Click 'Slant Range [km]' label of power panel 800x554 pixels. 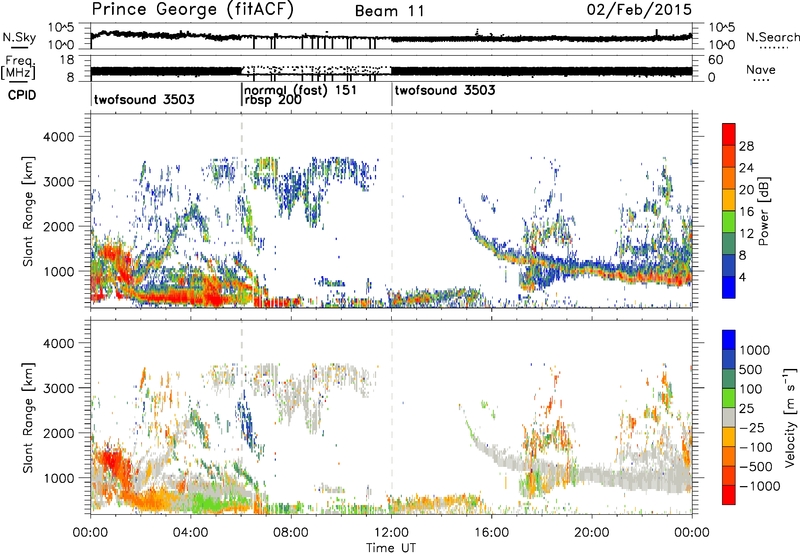click(28, 211)
